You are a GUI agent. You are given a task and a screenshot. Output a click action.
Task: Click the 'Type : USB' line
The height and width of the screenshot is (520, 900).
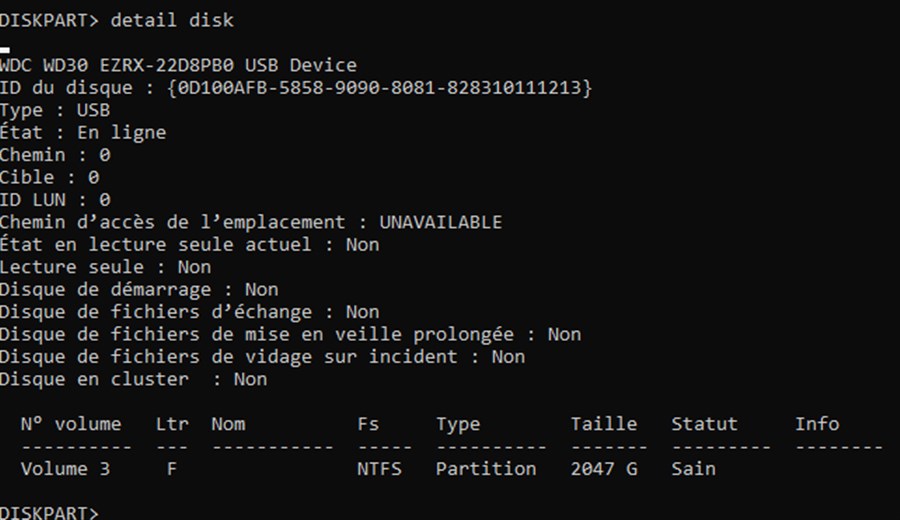(x=55, y=110)
